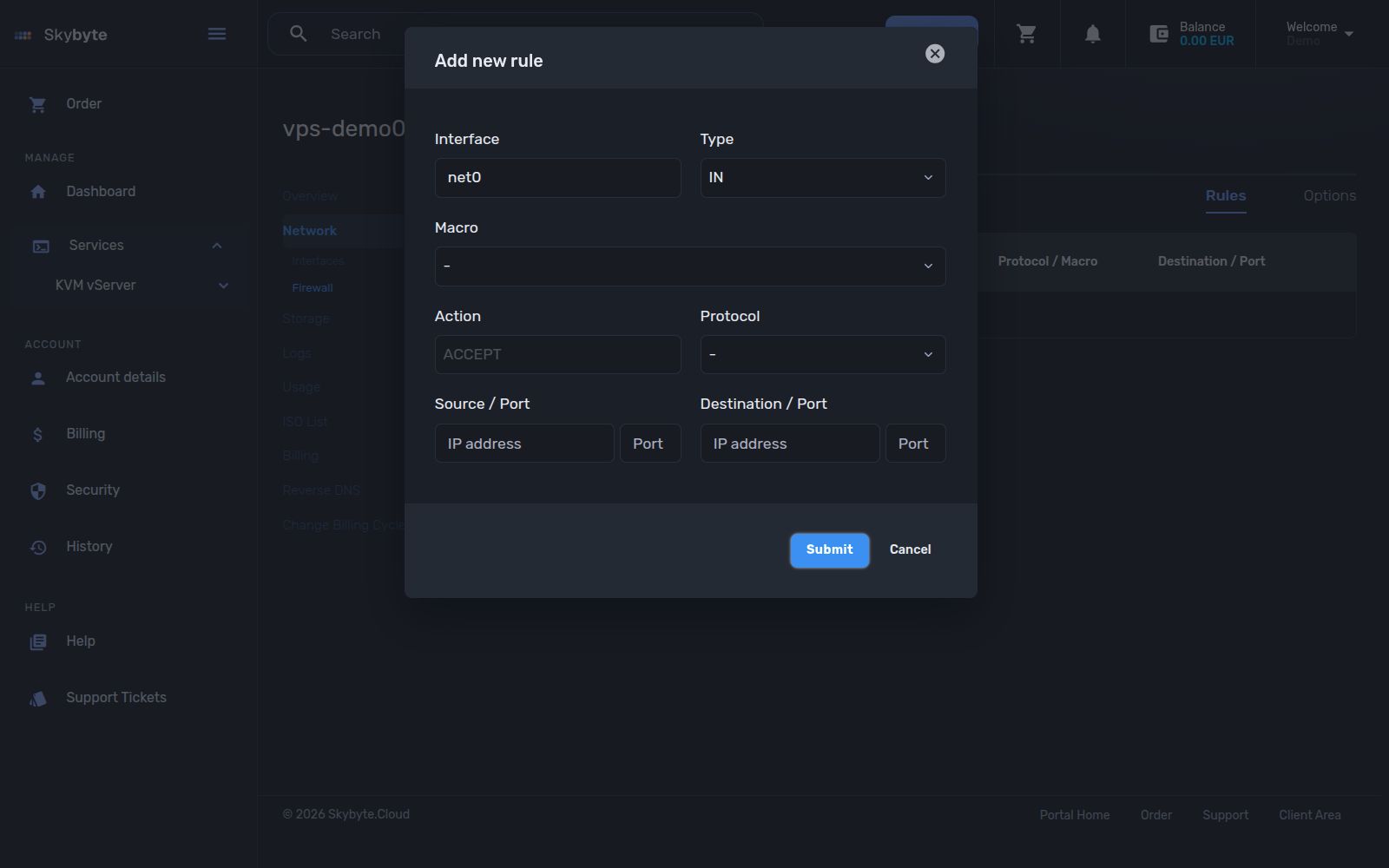Click the Destination IP address field

click(x=790, y=444)
